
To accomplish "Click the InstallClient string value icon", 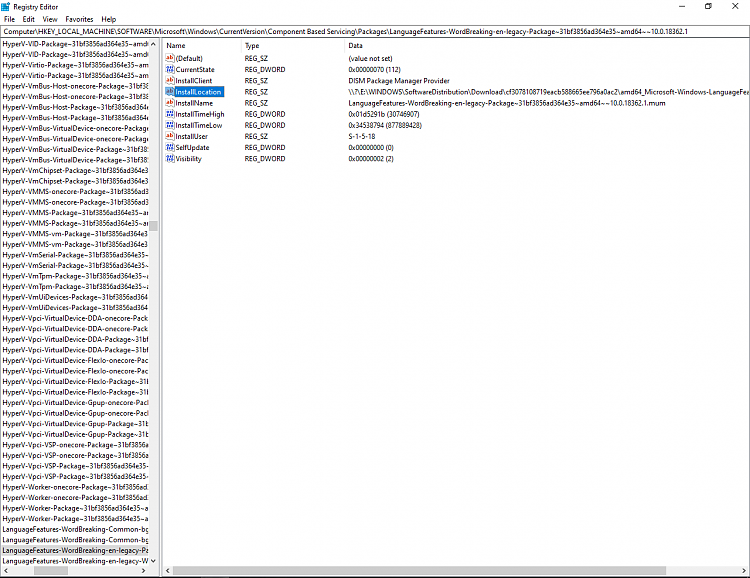I will click(x=170, y=80).
